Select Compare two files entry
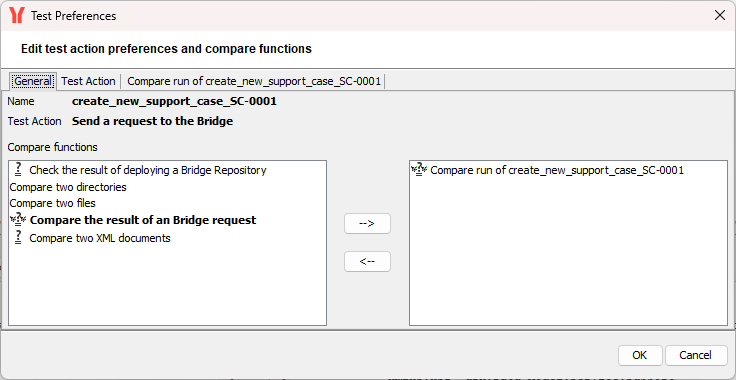 [53, 203]
